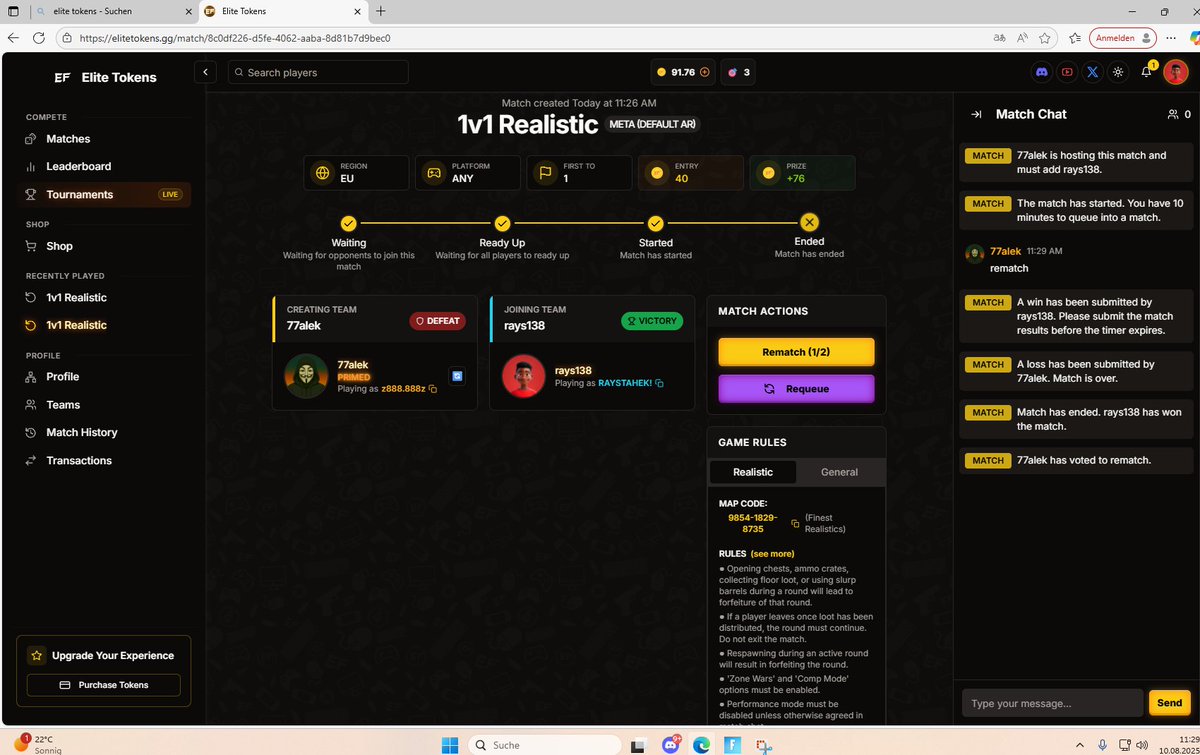
Task: Collapse the left sidebar with the chevron
Action: pos(204,72)
